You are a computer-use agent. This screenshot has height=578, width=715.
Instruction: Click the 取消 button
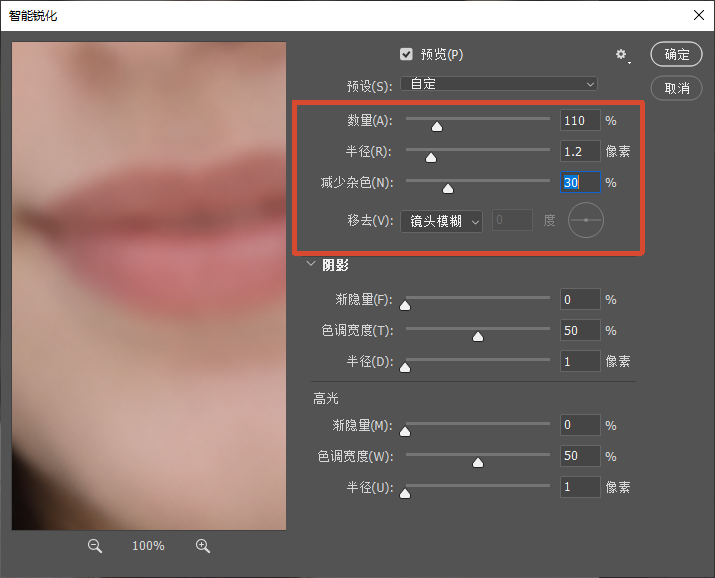(676, 88)
